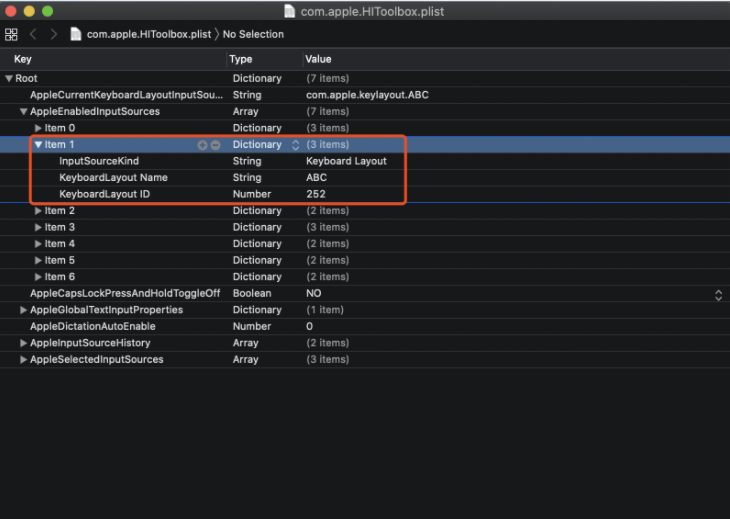The image size is (730, 519).
Task: Open the Dictionary type selector for Item 1
Action: pos(295,145)
